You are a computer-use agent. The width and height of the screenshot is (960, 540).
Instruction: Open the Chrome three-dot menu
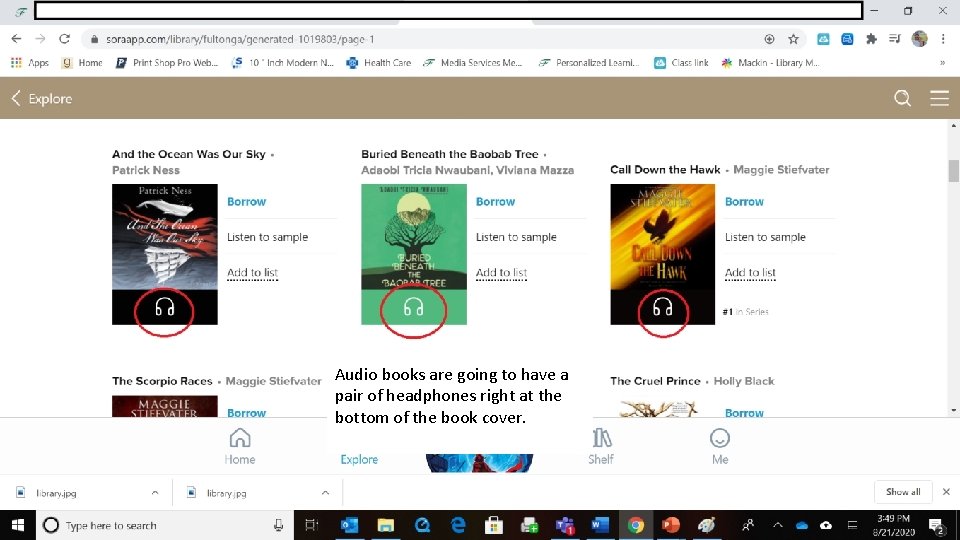[943, 39]
